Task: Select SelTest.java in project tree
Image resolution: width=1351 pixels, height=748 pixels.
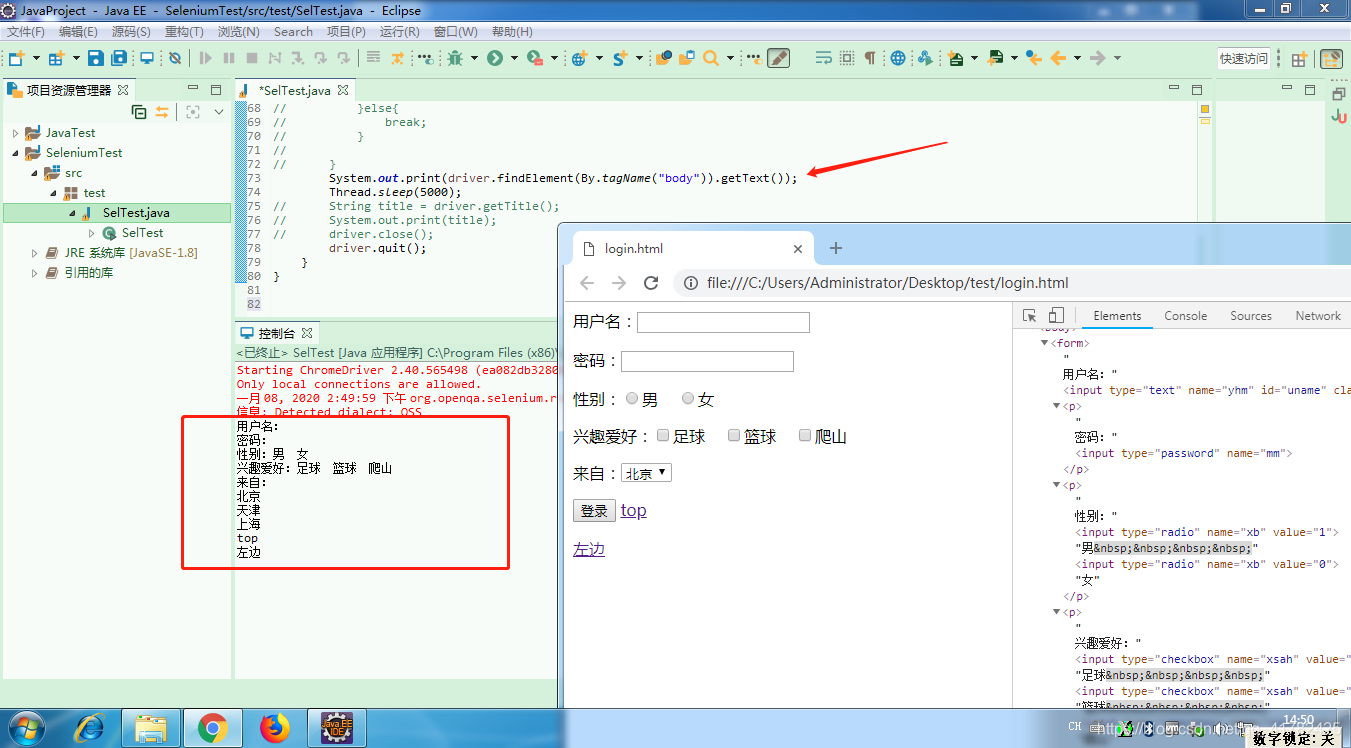Action: point(136,213)
